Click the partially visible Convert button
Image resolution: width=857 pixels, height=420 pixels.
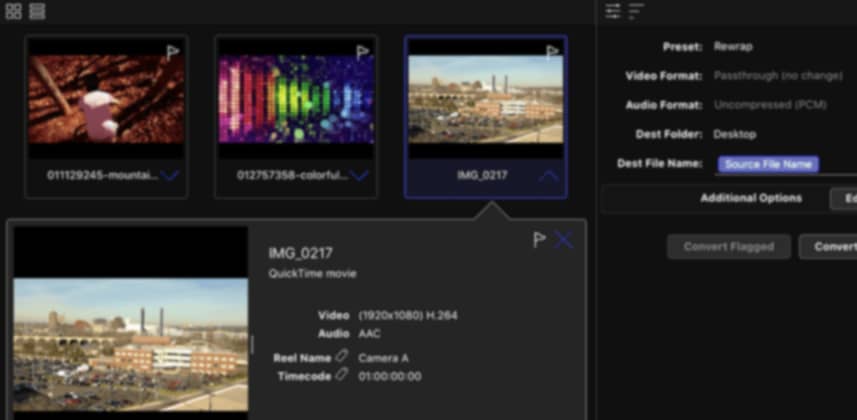pos(828,247)
